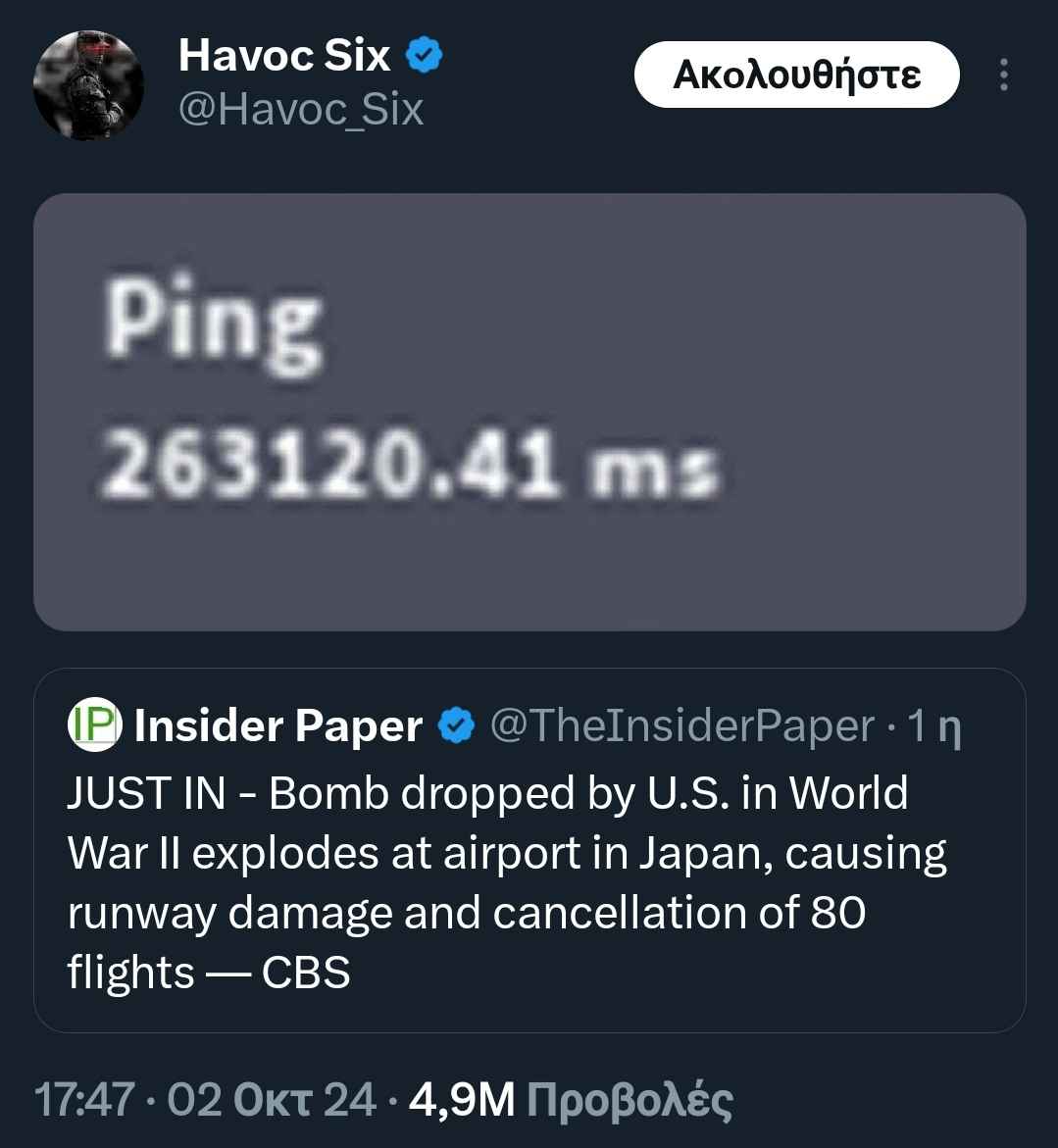Click the Insider Paper IP logo
This screenshot has height=1148, width=1058.
pos(94,726)
